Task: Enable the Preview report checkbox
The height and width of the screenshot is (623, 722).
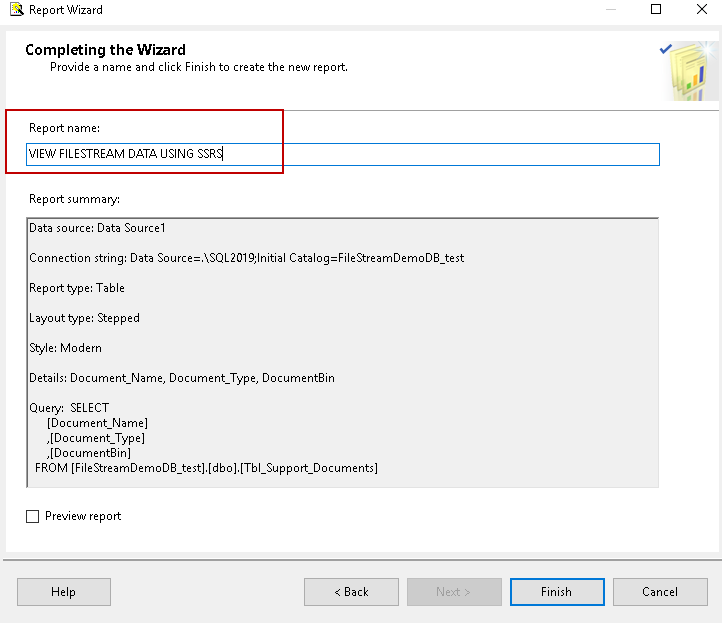Action: pyautogui.click(x=33, y=517)
